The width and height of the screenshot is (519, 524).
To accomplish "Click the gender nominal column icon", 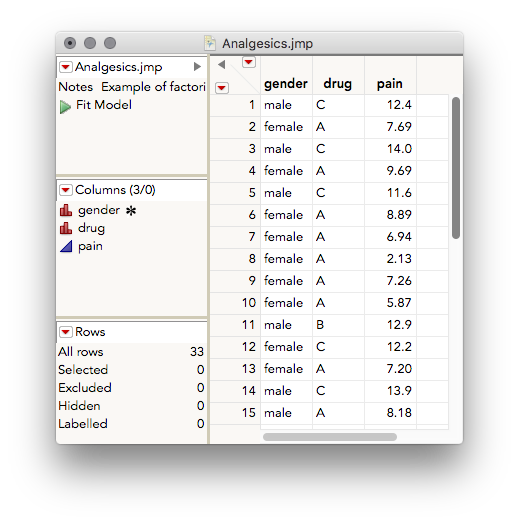I will point(66,210).
